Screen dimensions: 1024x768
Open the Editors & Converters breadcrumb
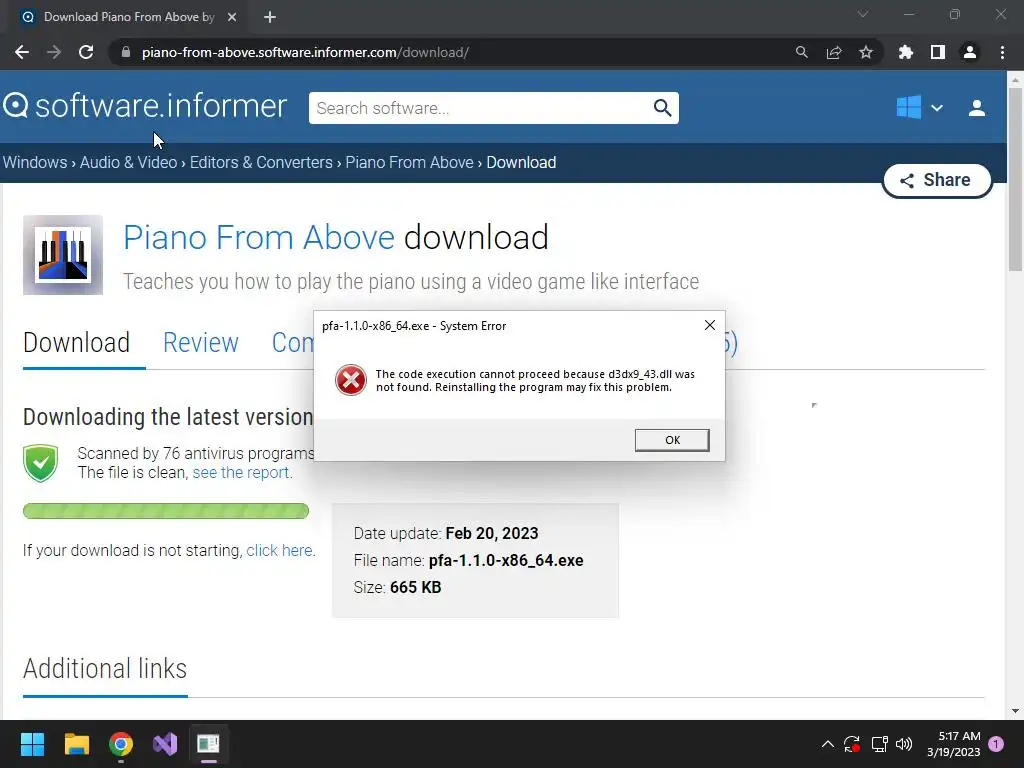(x=261, y=162)
